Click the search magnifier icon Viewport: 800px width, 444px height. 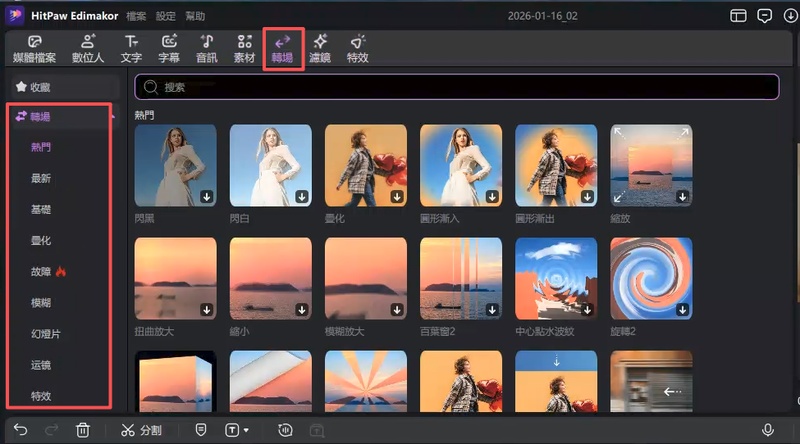(x=151, y=87)
